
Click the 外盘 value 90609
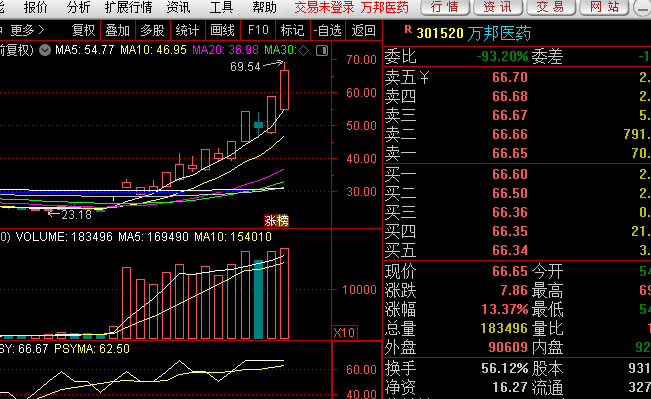[508, 347]
